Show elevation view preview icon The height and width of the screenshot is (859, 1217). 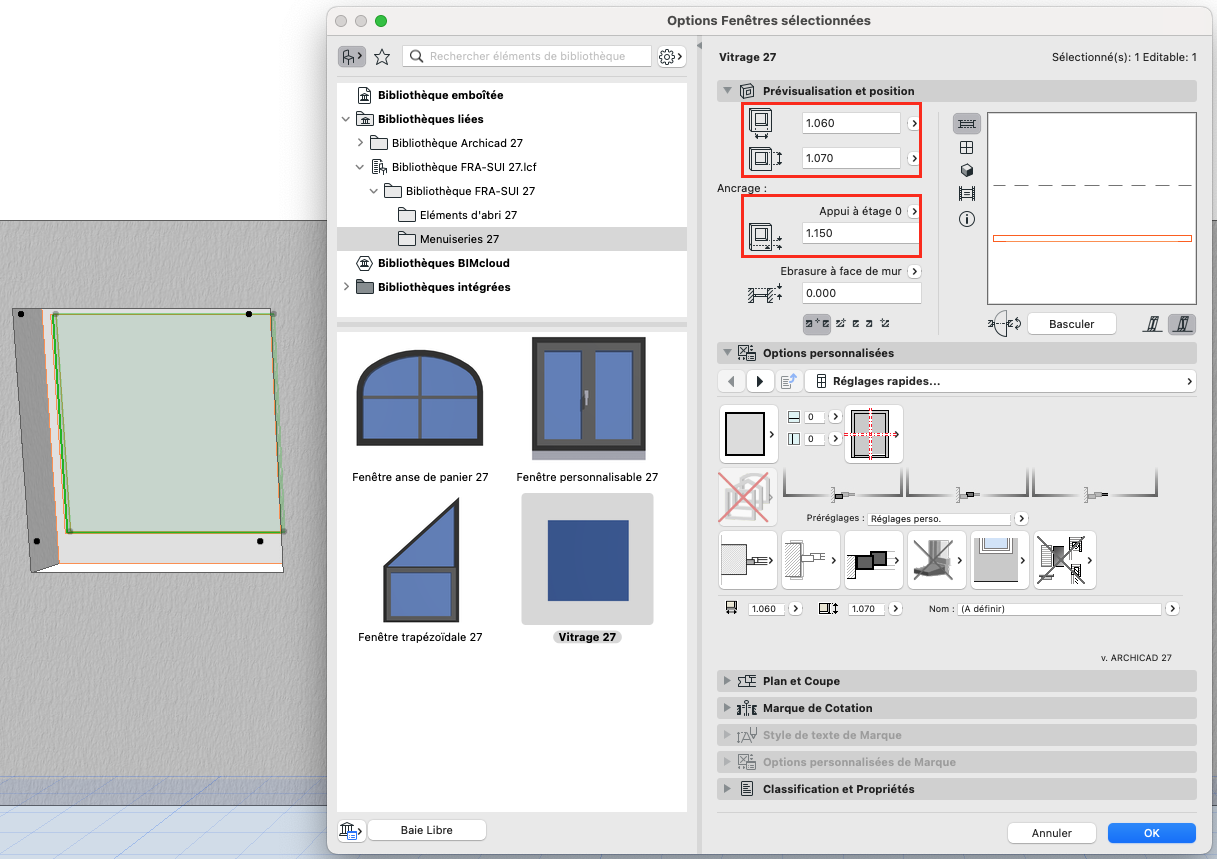pos(966,147)
